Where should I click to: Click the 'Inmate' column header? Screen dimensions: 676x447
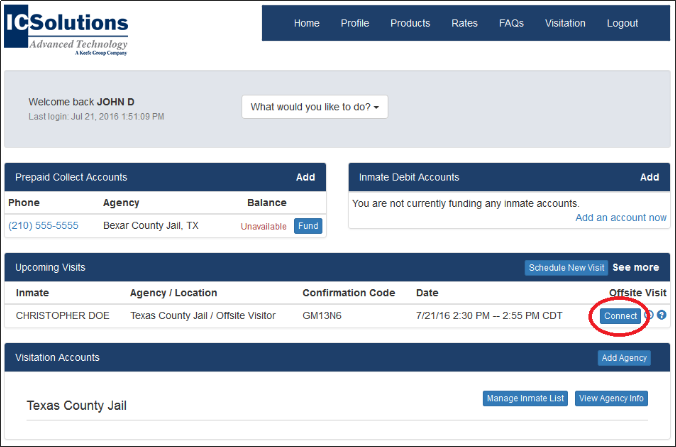pos(32,293)
